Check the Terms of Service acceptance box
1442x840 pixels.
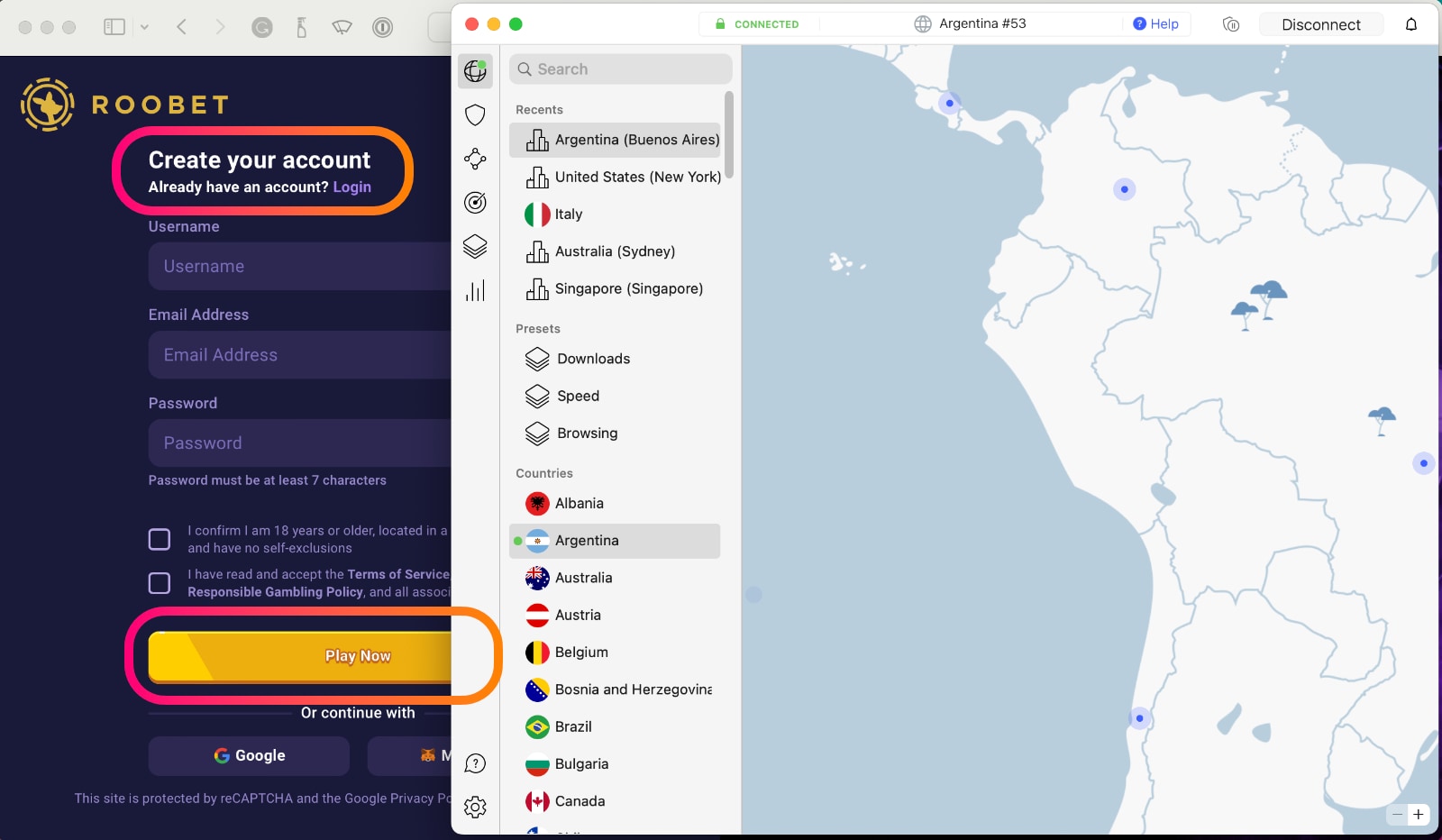tap(160, 583)
